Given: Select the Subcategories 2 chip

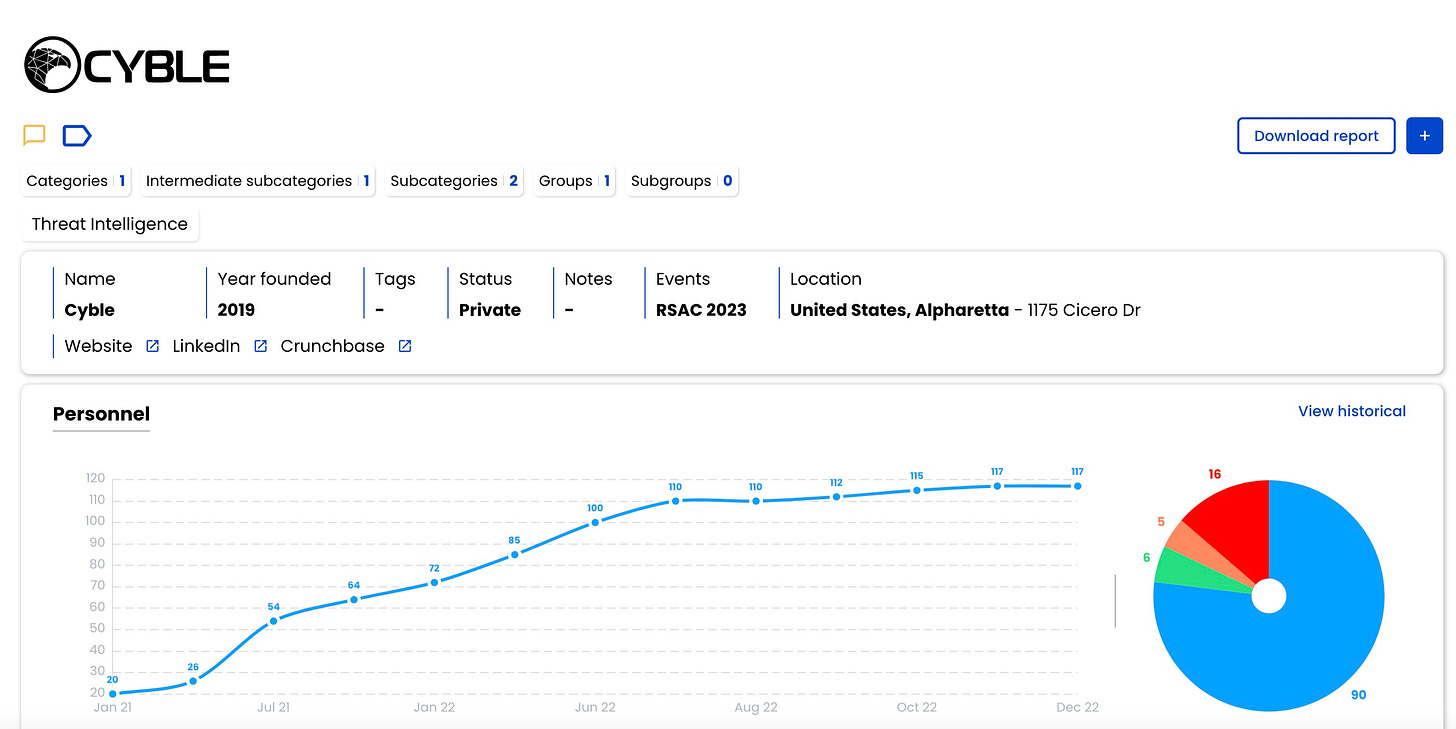Looking at the screenshot, I should click(454, 181).
